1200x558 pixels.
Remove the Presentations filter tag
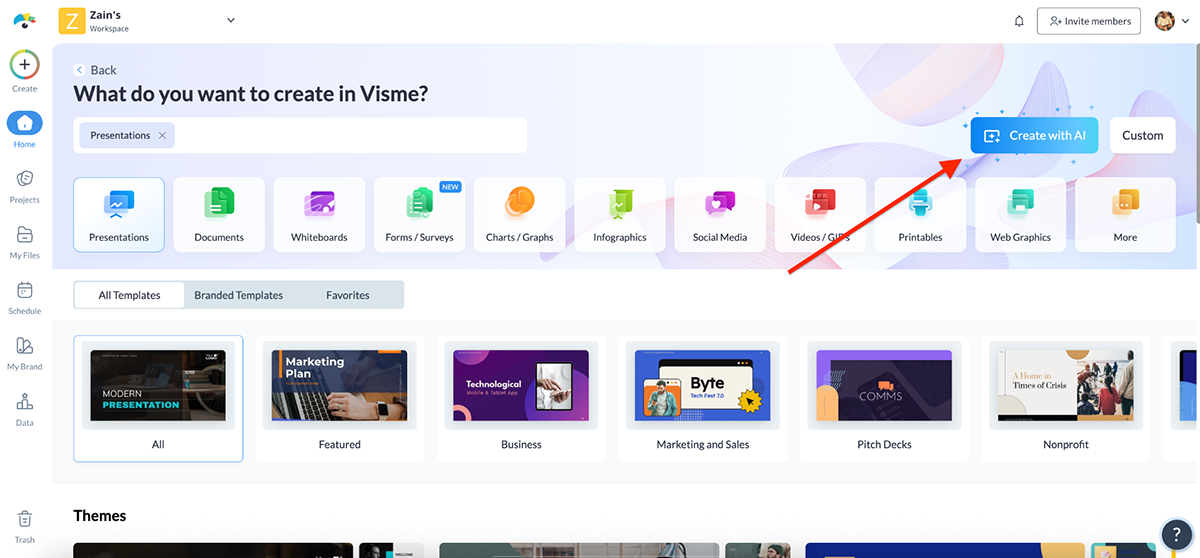[162, 136]
